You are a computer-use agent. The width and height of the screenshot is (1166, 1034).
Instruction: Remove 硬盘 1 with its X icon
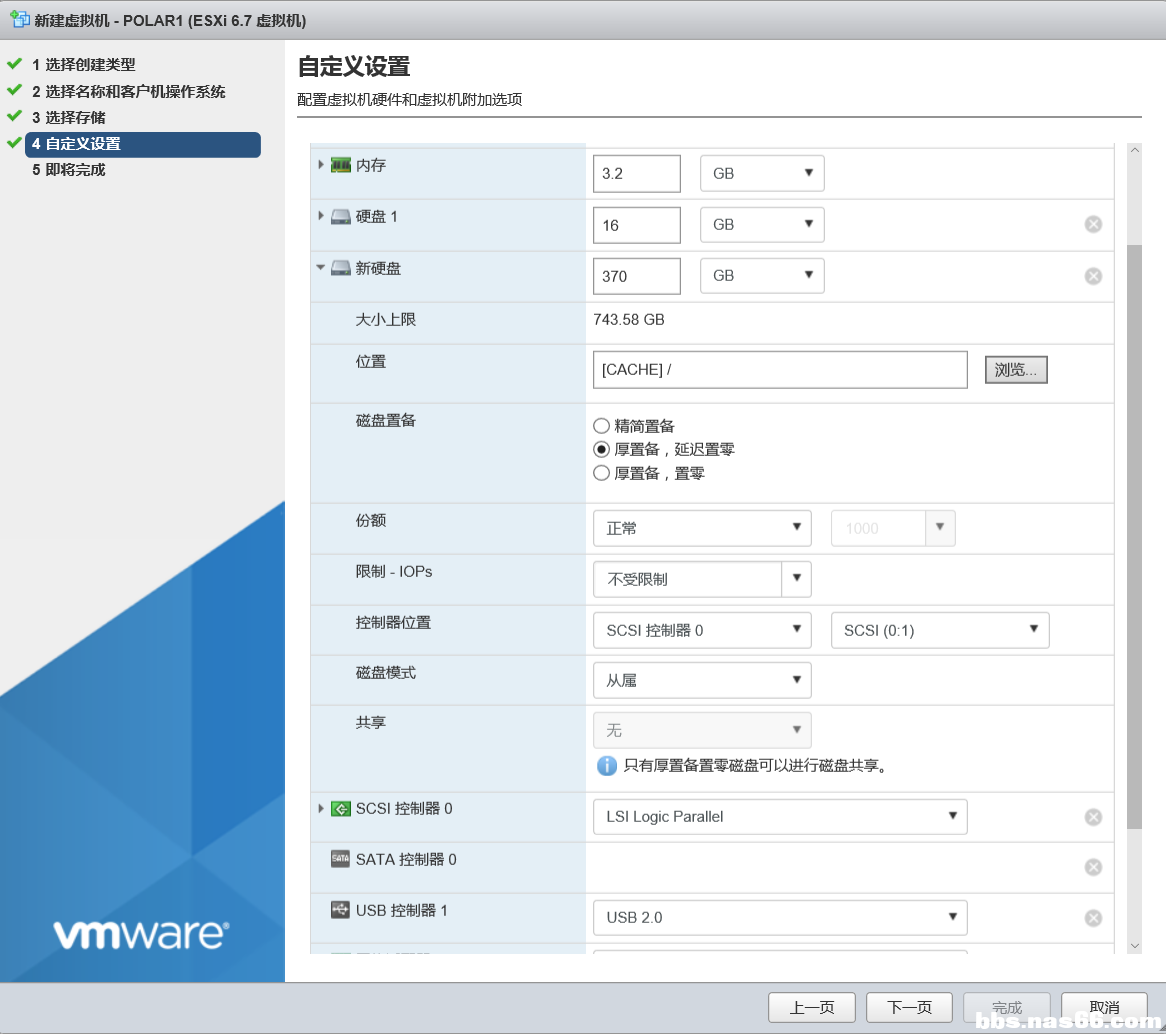point(1093,224)
